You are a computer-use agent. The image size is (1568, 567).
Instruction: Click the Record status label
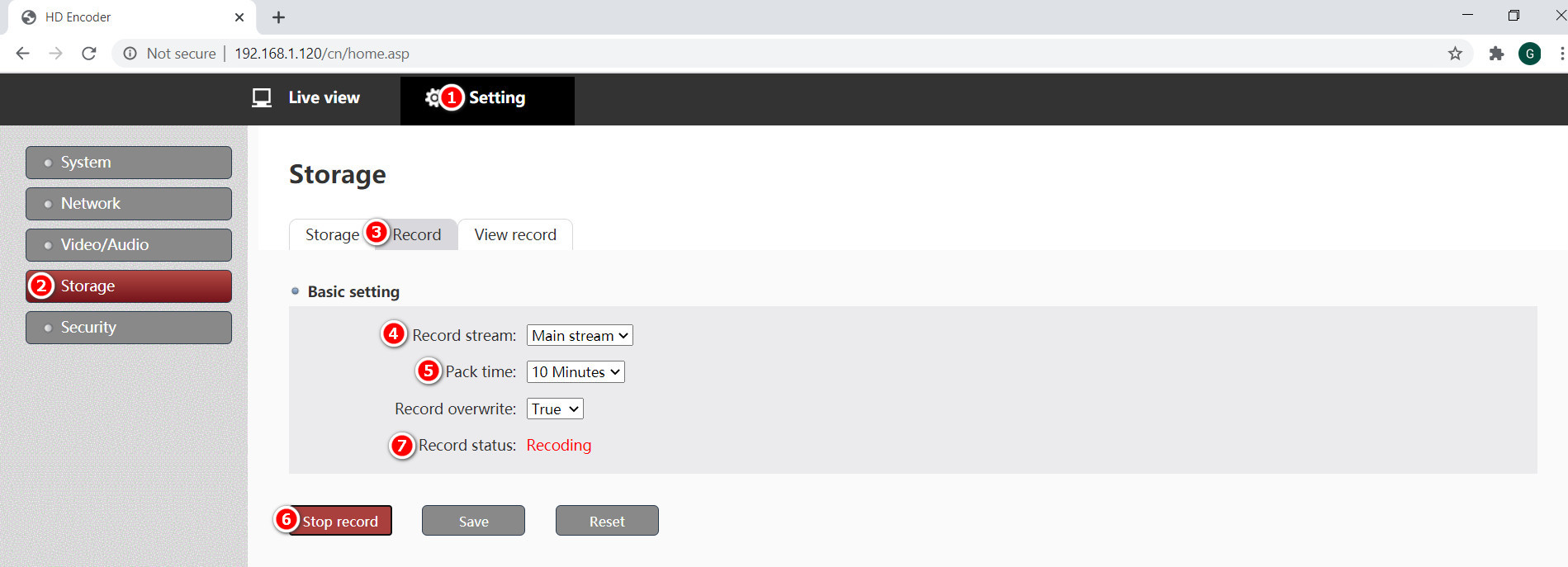(467, 446)
